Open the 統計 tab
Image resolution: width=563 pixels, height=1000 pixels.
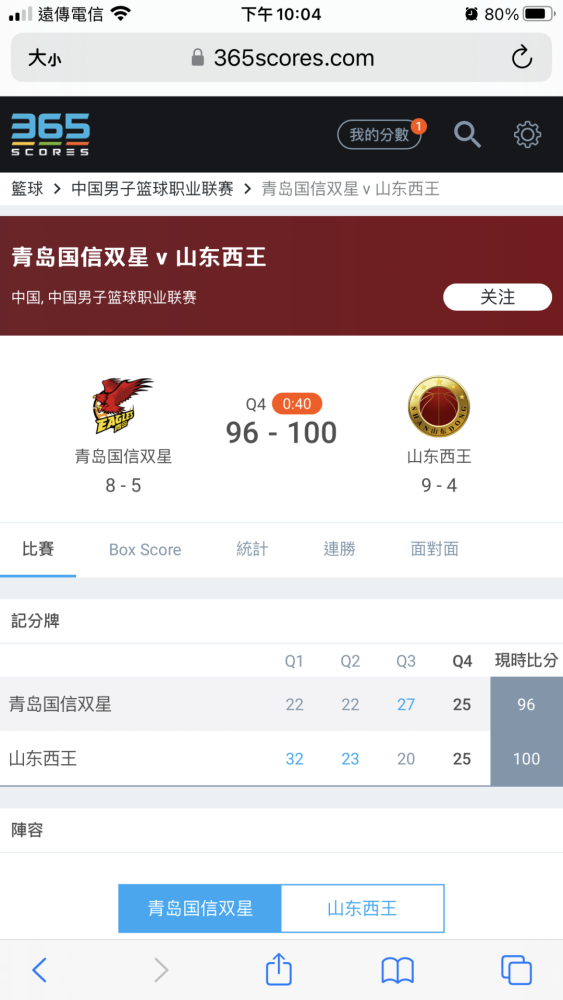[252, 549]
